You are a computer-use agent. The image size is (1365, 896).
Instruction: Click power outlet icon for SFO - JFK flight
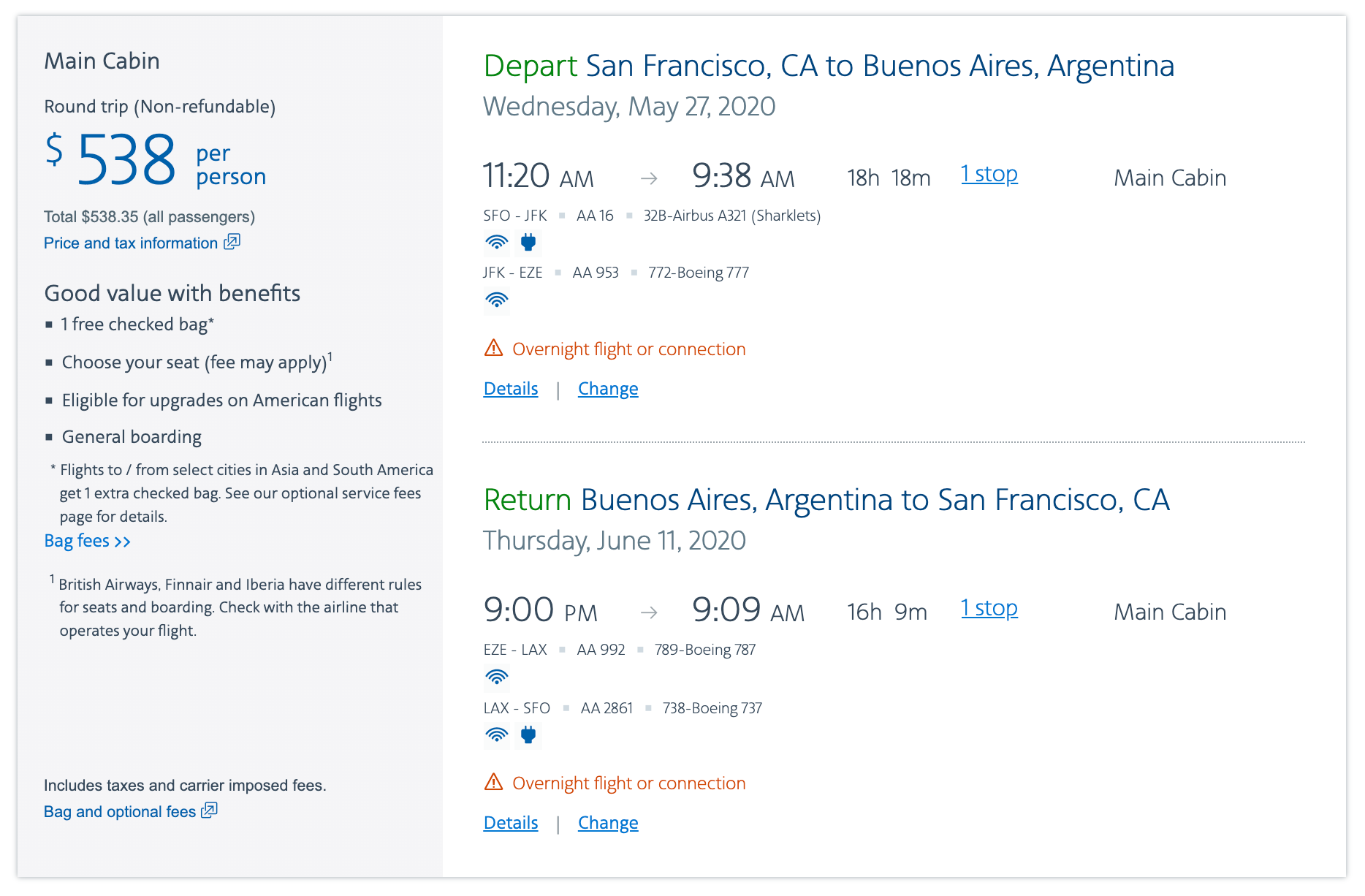528,242
